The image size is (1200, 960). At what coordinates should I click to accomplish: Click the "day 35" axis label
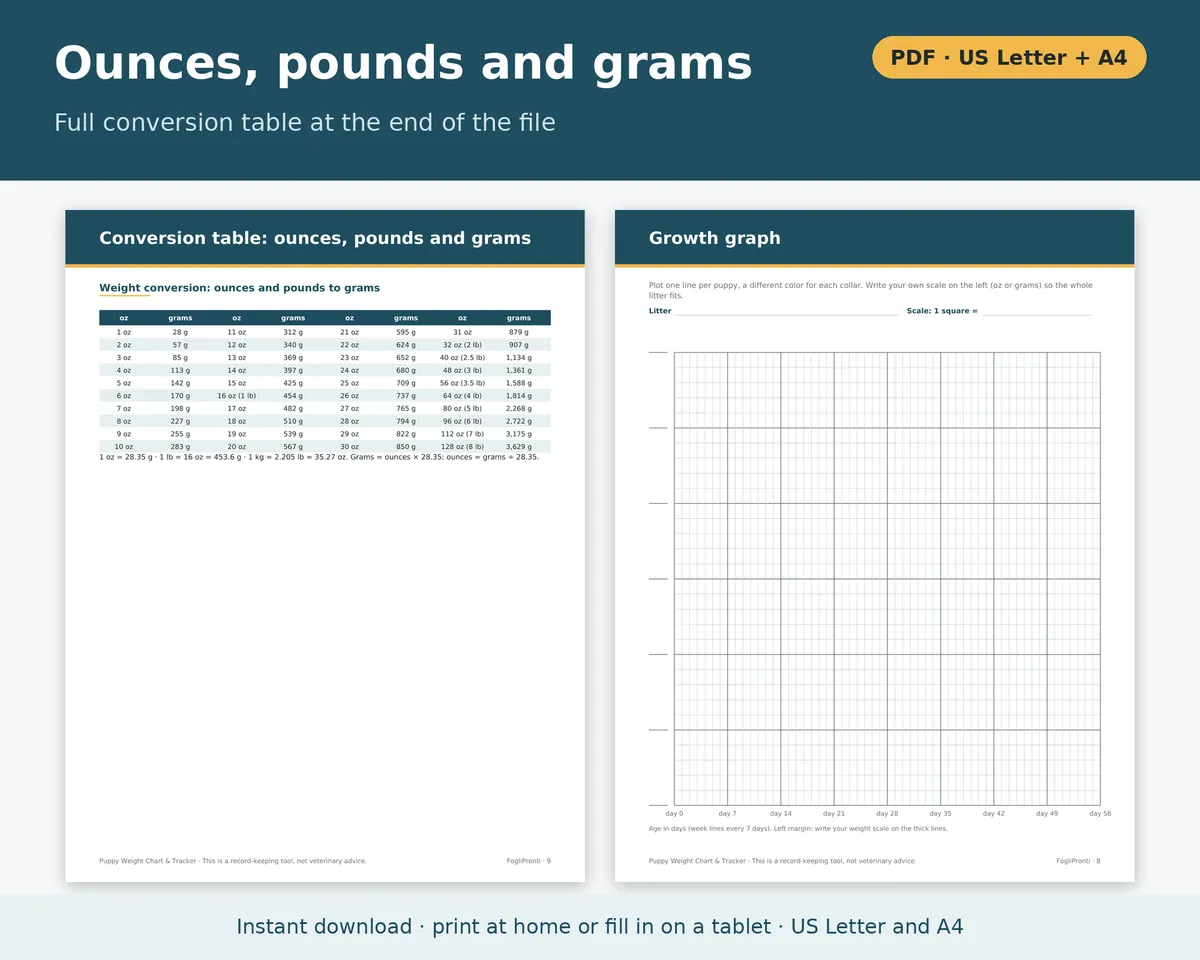(x=940, y=814)
